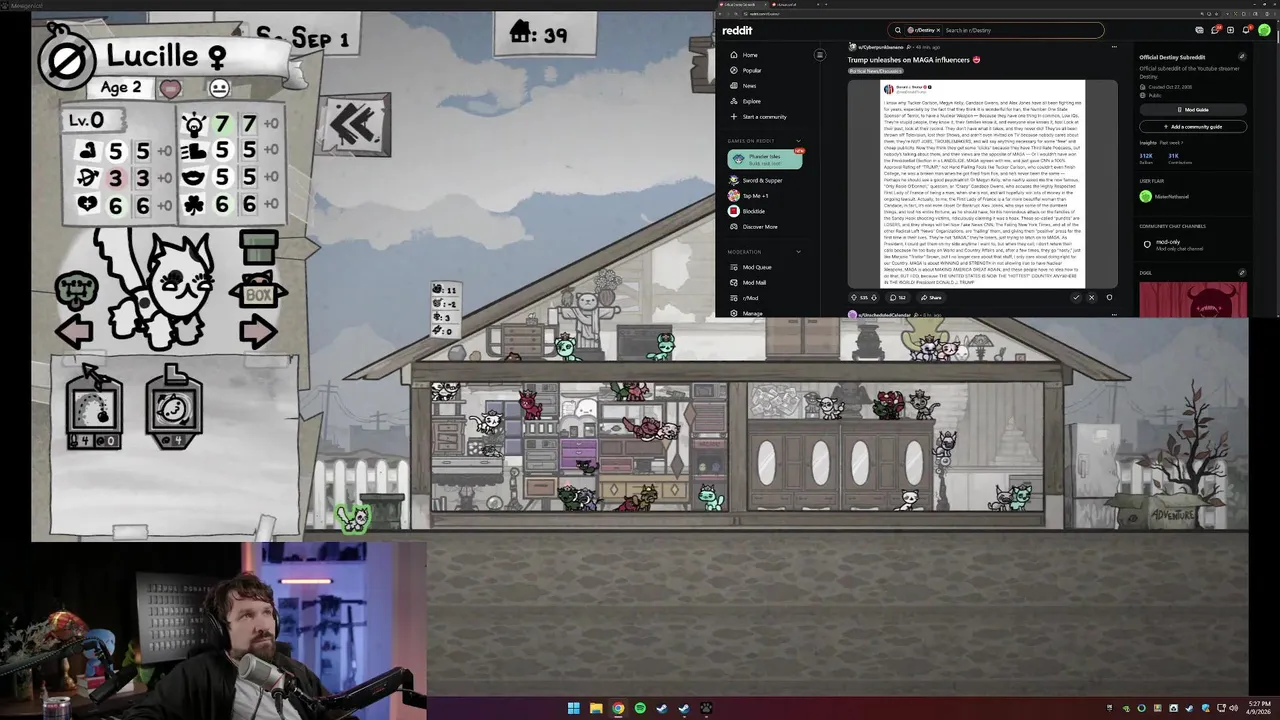Open the Reddit user avatar menu
The height and width of the screenshot is (720, 1280).
point(1264,30)
